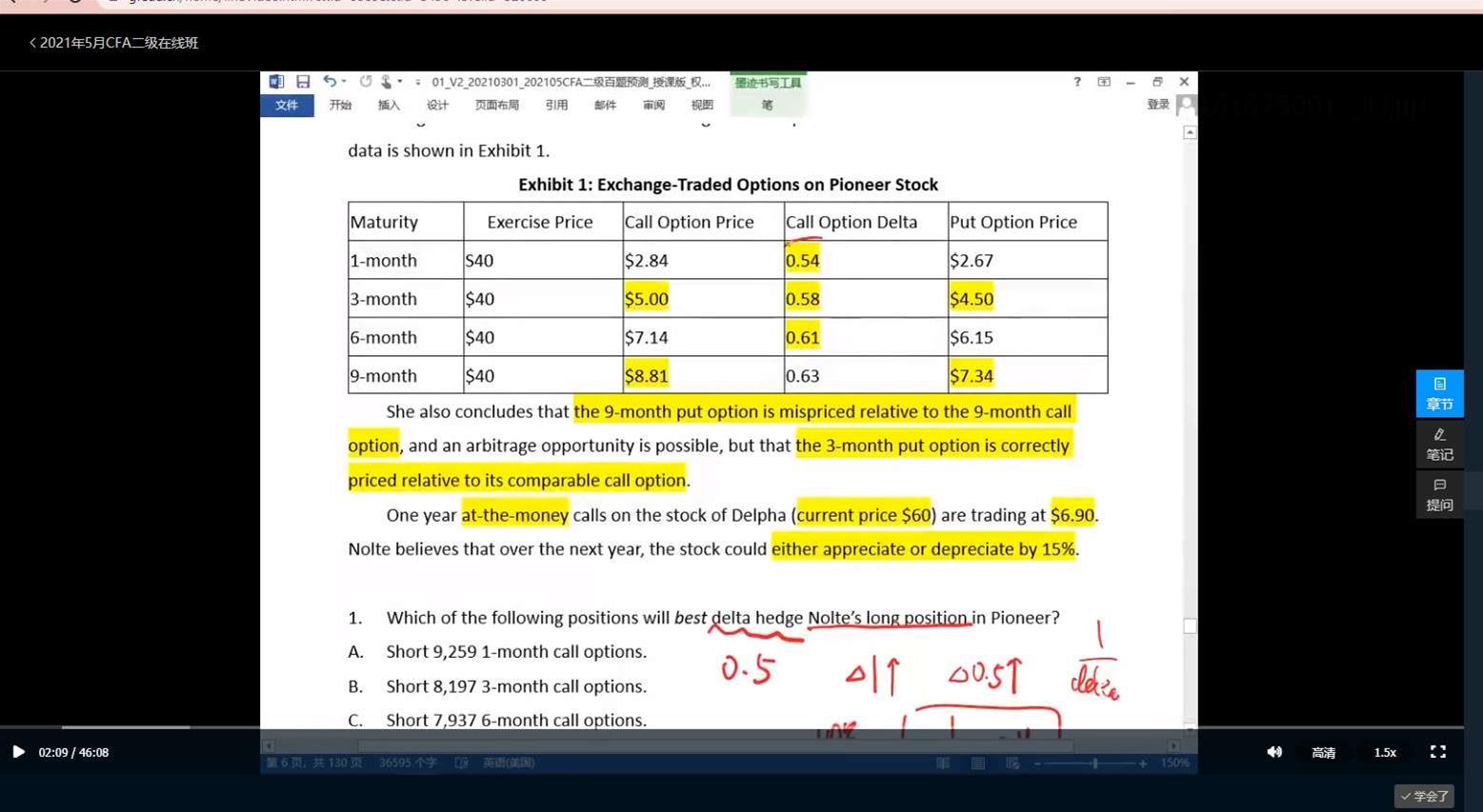The height and width of the screenshot is (812, 1483).
Task: Click the vertical scrollbar thumb in Word
Action: (1190, 626)
